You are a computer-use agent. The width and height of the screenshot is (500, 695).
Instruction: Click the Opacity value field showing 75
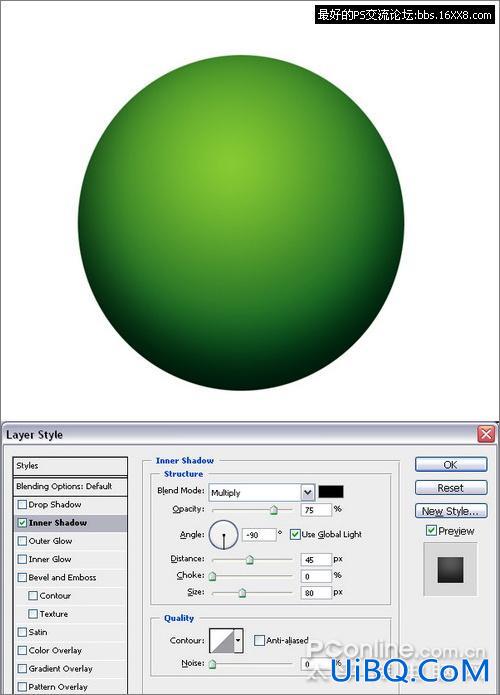click(316, 510)
